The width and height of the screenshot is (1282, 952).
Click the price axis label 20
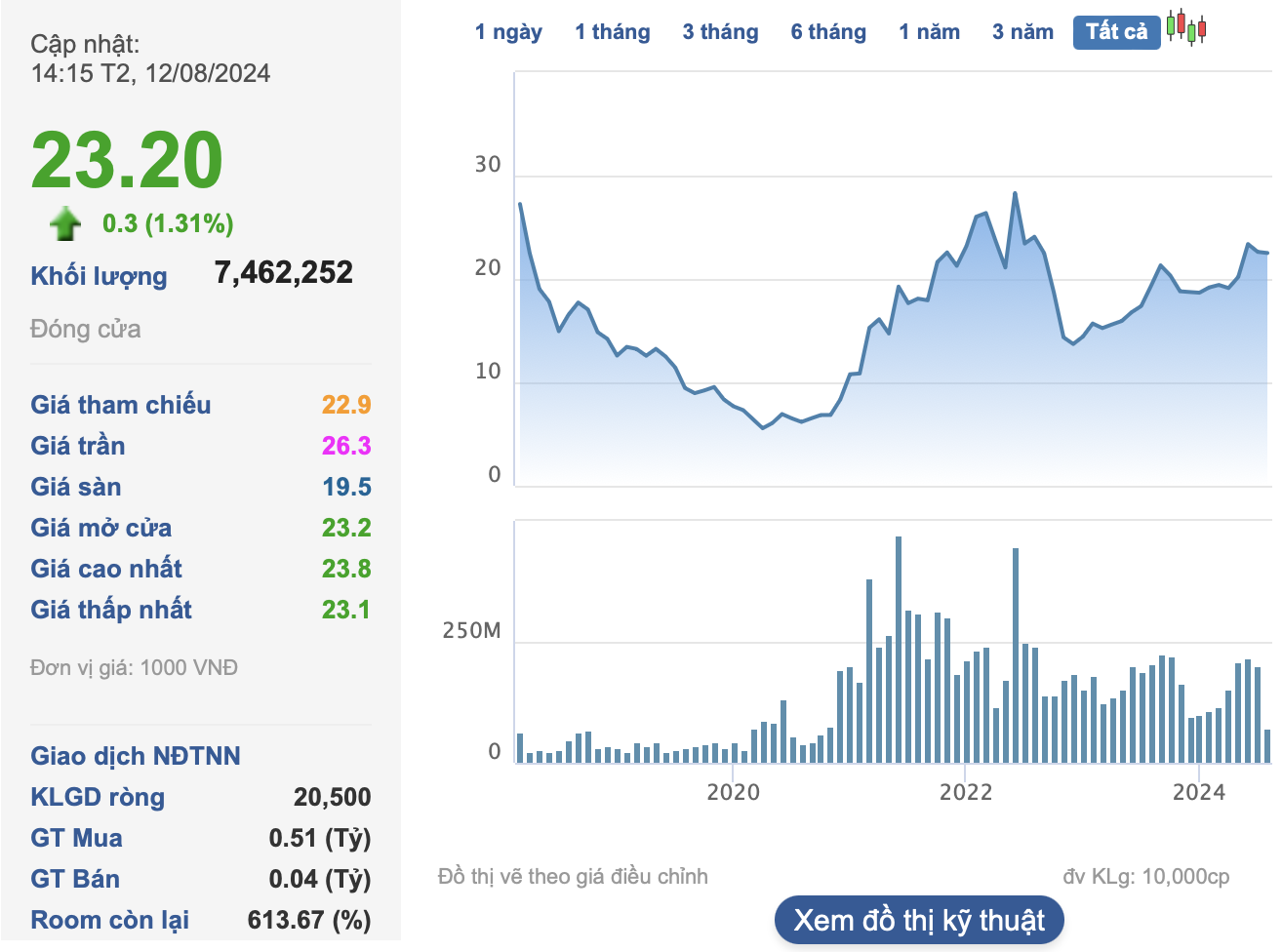488,268
